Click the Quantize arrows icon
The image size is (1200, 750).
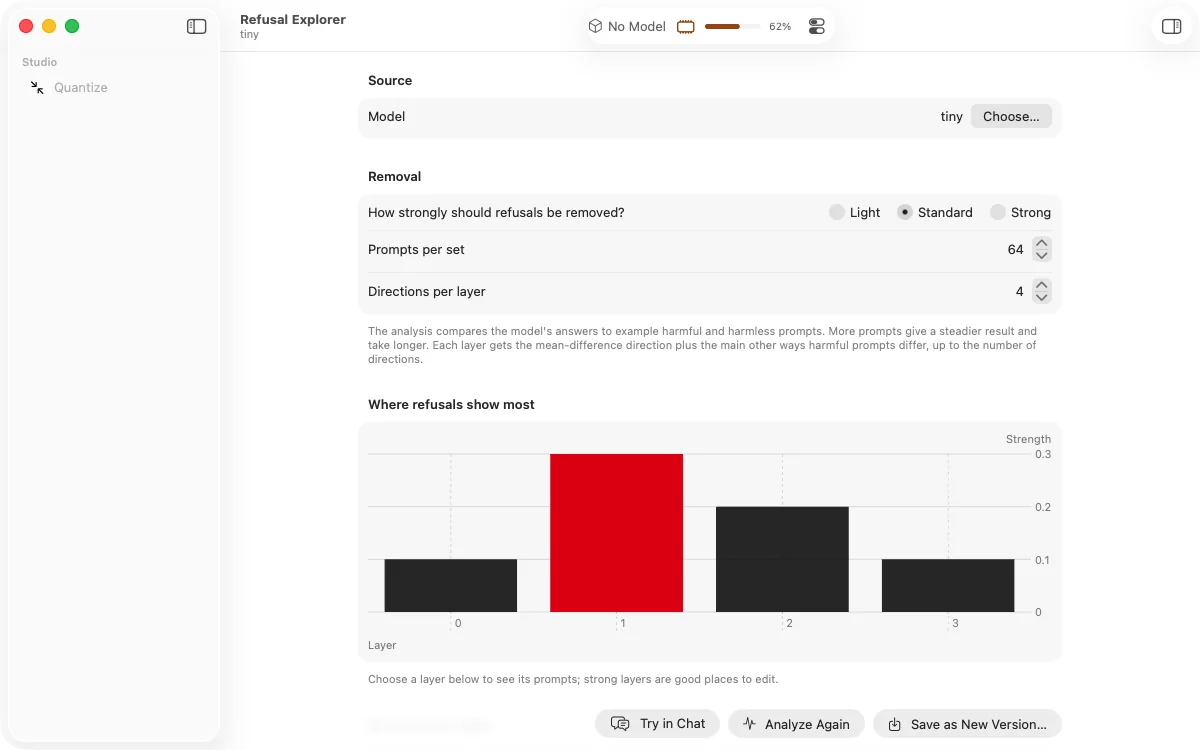coord(37,88)
